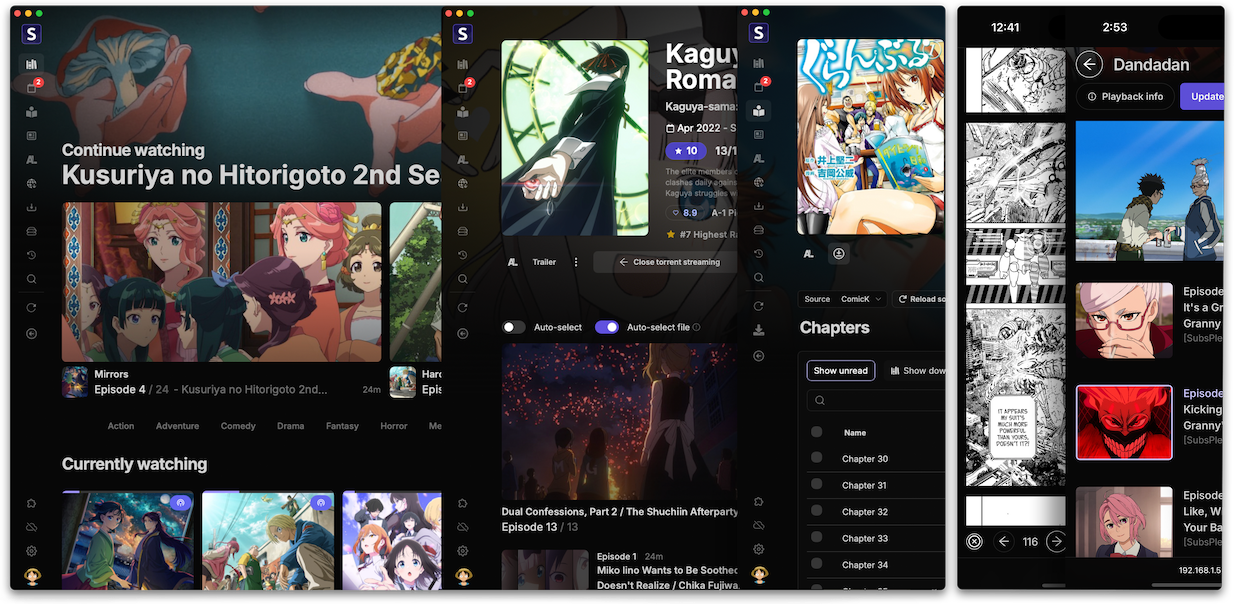Disable the Auto-select file toggle
This screenshot has height=604, width=1234.
(x=606, y=327)
